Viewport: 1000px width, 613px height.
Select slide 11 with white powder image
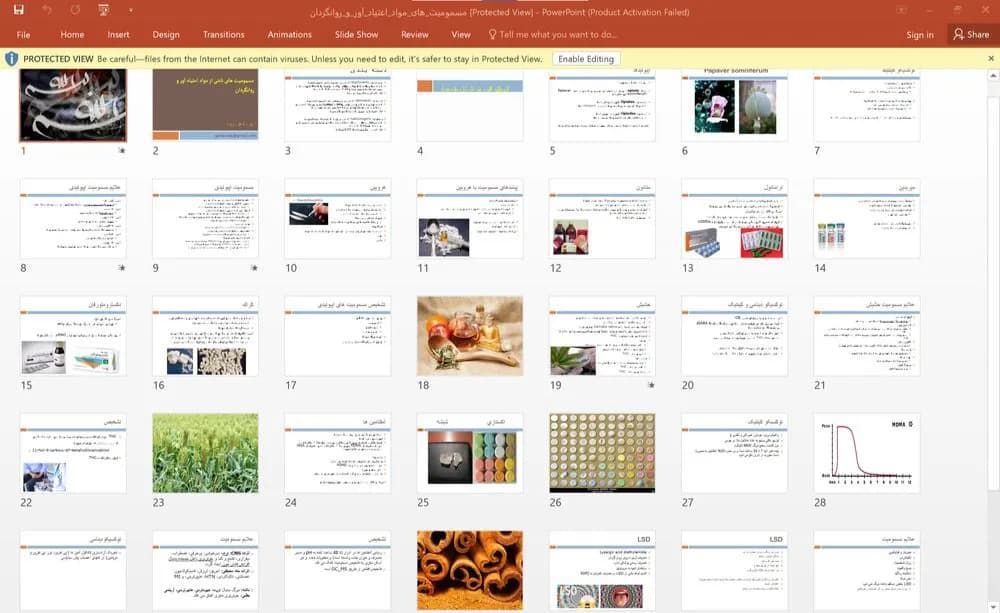point(470,219)
